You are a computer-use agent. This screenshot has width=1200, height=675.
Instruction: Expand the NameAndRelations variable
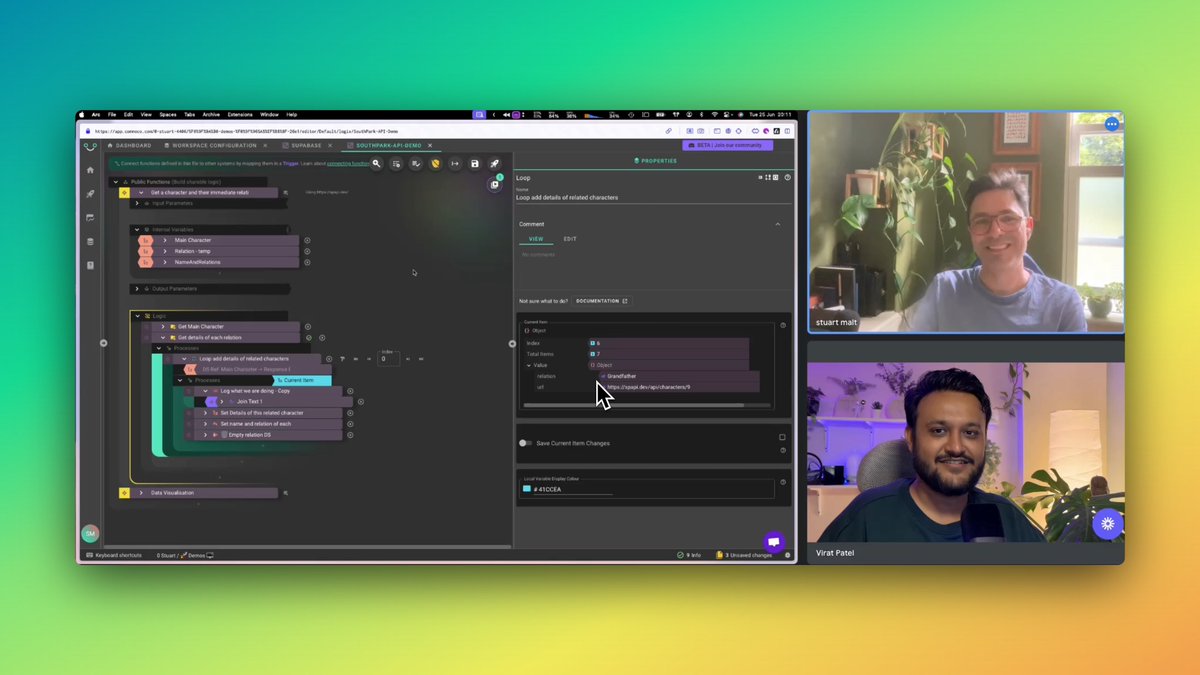coord(165,262)
